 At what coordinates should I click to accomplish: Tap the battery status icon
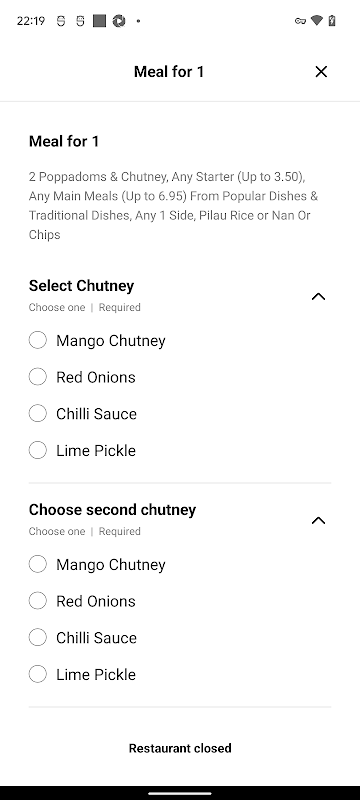[x=332, y=21]
